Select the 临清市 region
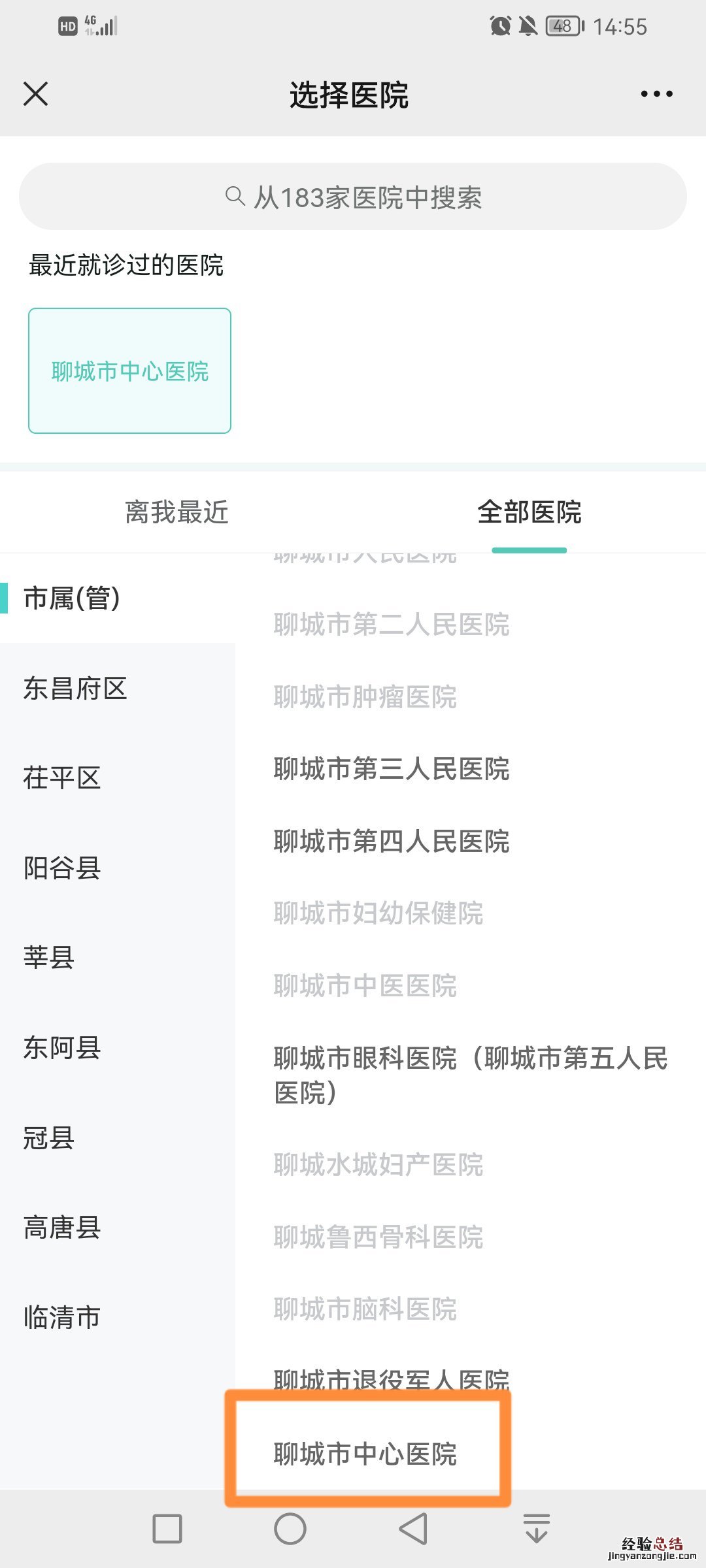This screenshot has width=706, height=1568. coord(62,1316)
